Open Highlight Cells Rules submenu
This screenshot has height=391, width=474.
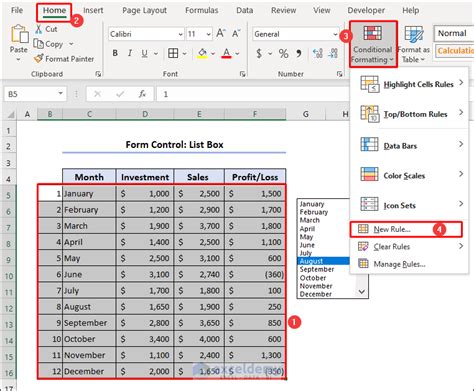pyautogui.click(x=409, y=84)
